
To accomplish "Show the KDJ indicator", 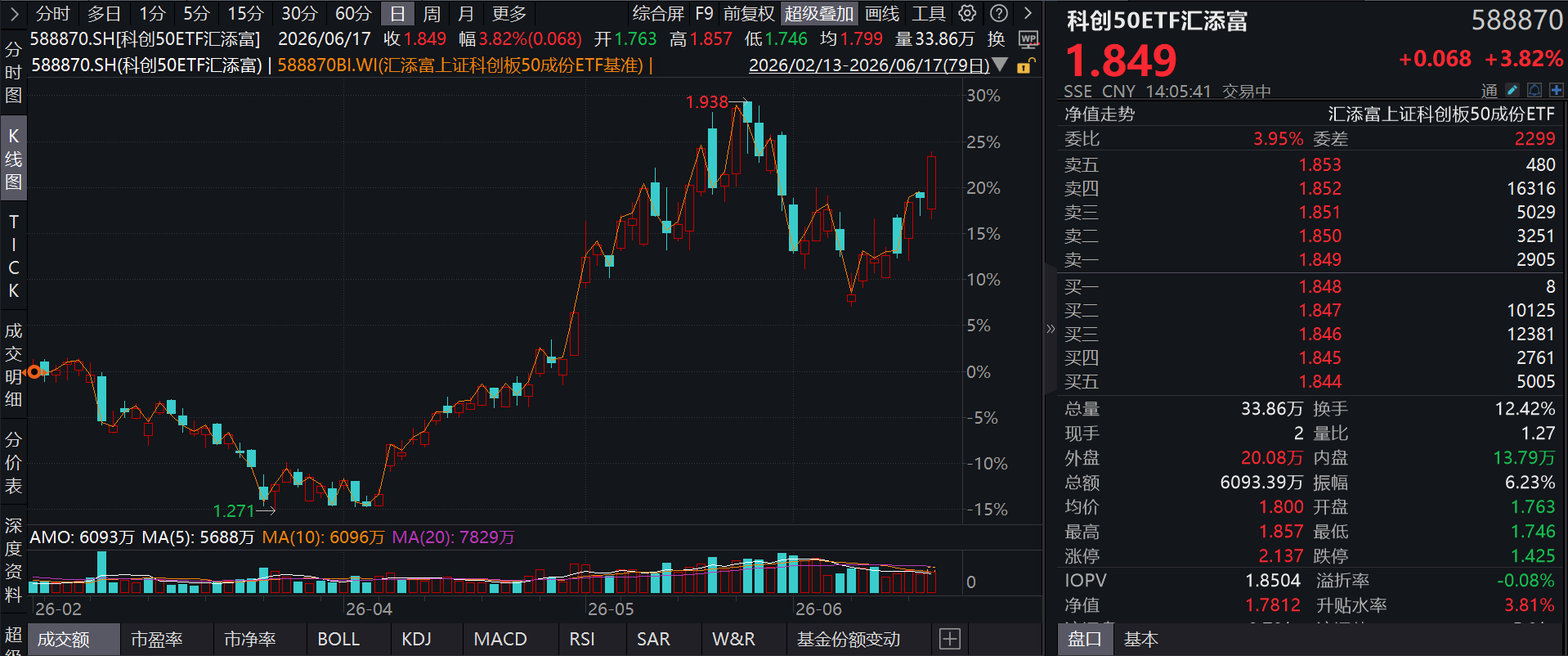I will pyautogui.click(x=416, y=640).
